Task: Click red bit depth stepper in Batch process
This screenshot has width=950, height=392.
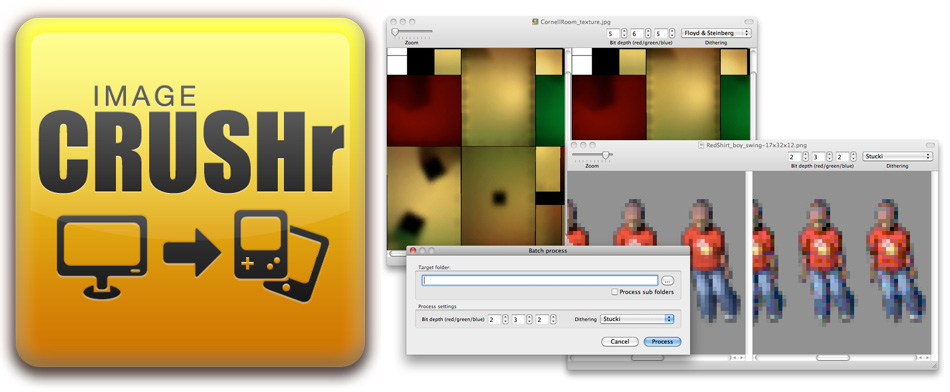Action: click(x=505, y=319)
